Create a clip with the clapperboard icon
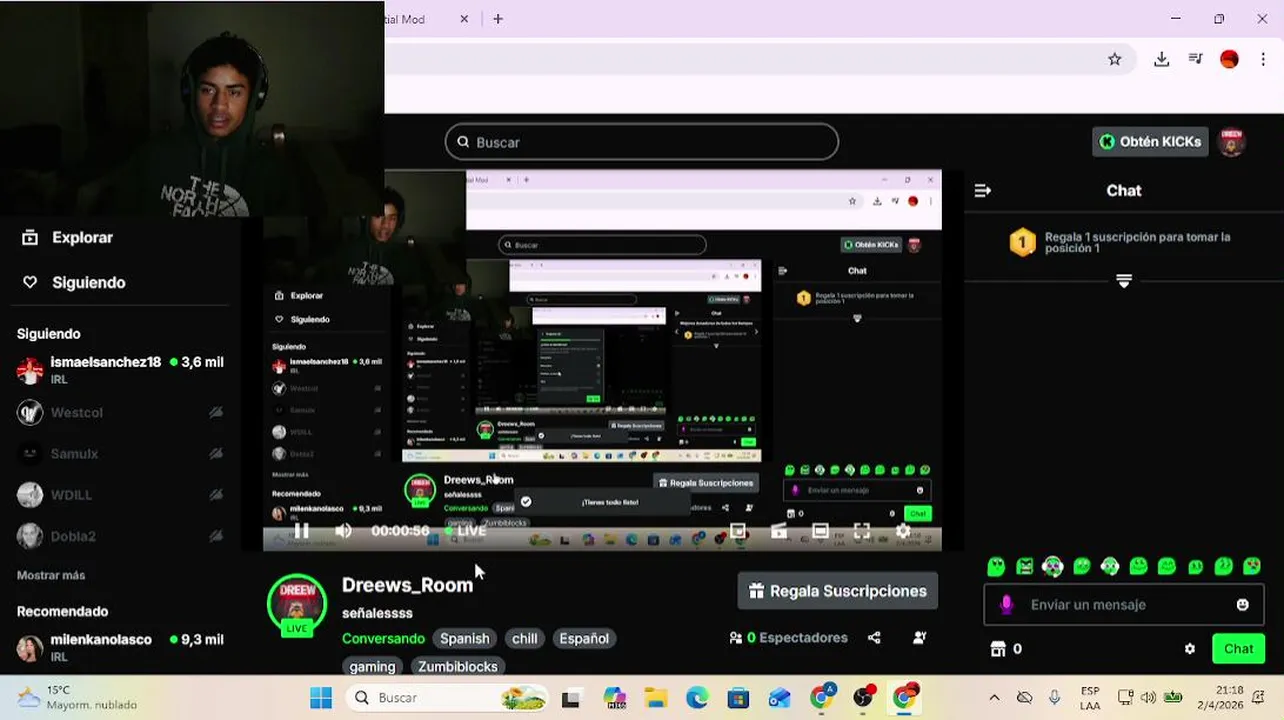This screenshot has height=720, width=1284. tap(779, 531)
